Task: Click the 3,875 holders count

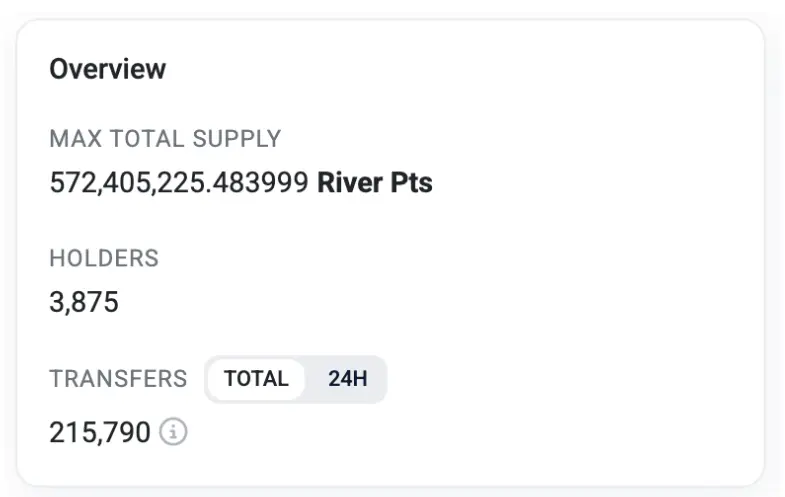Action: [84, 302]
